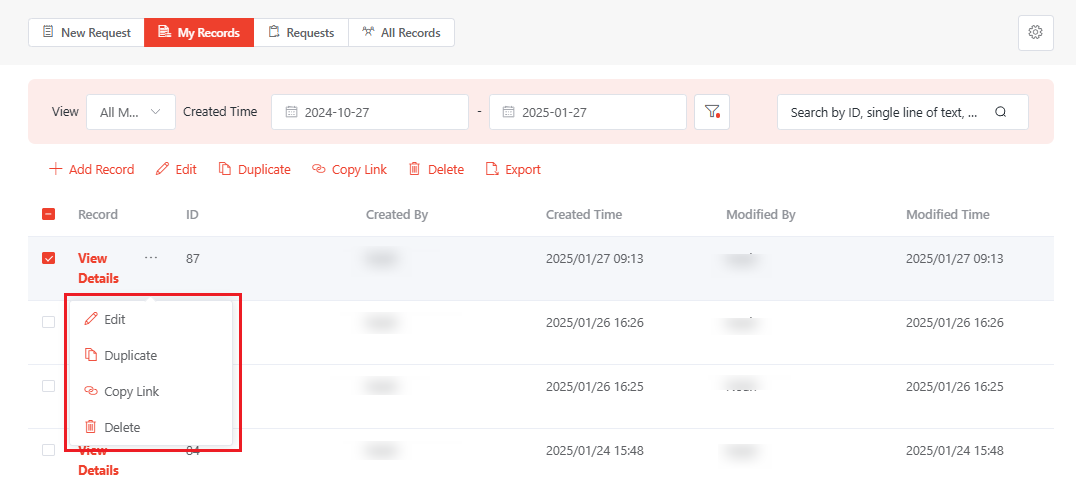This screenshot has height=484, width=1076.
Task: Toggle the select-all header checkbox
Action: pos(48,214)
